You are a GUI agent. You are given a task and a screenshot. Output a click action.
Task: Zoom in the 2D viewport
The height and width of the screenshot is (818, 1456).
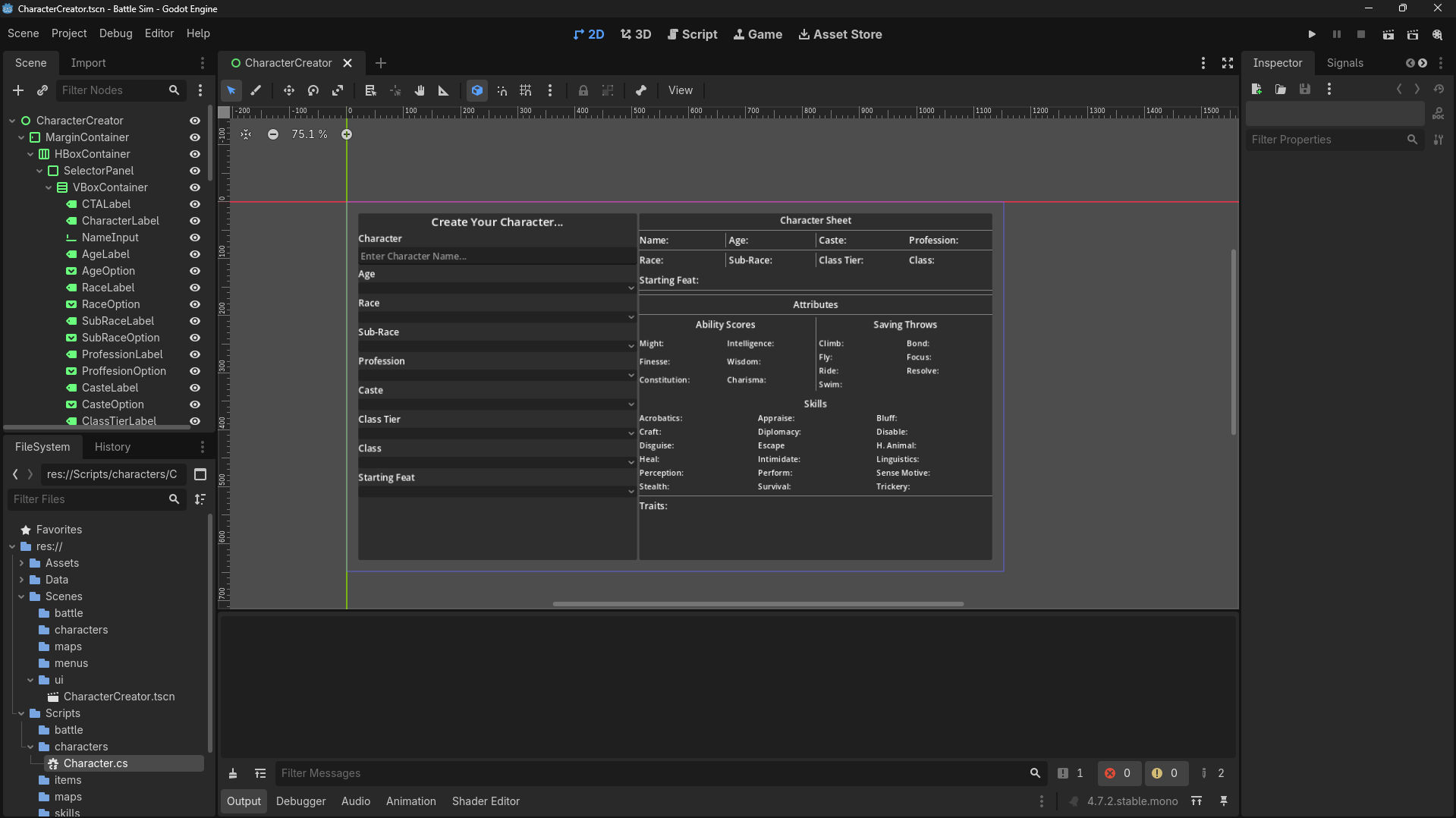347,134
